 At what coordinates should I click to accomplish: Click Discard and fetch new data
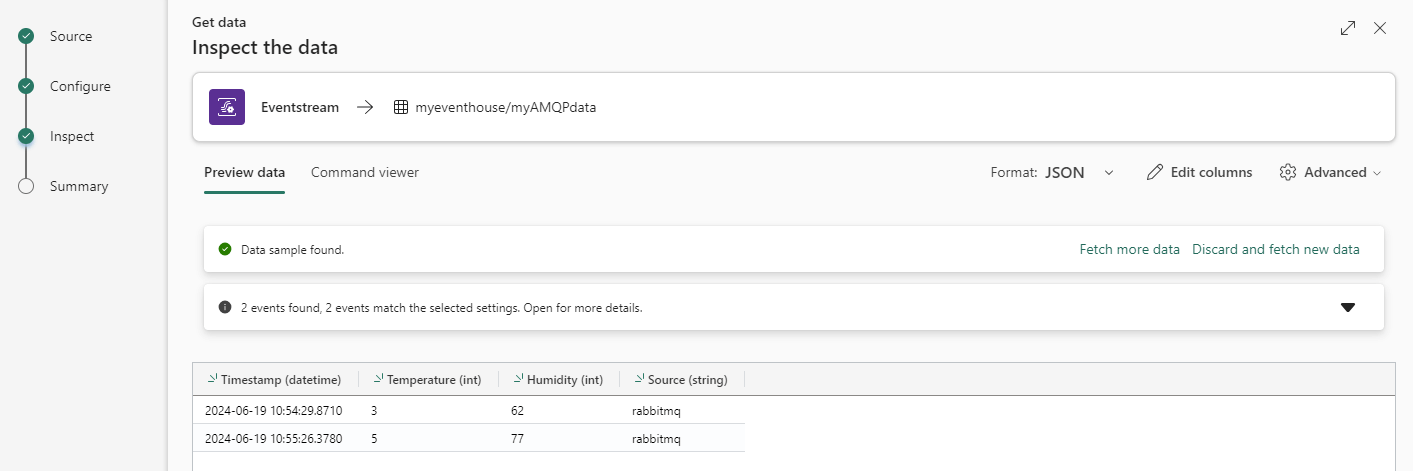pos(1275,249)
